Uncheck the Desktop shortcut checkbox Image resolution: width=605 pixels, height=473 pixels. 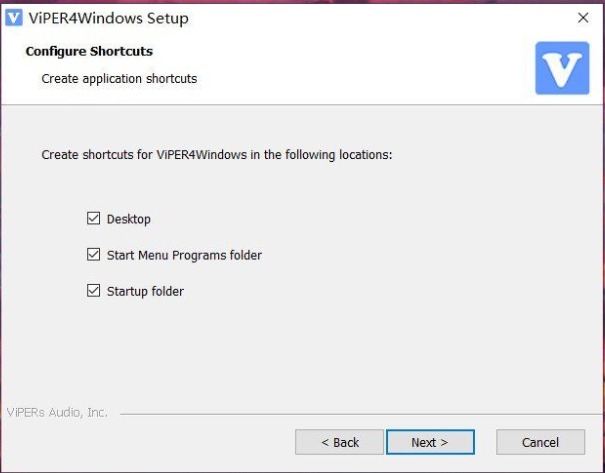click(94, 219)
